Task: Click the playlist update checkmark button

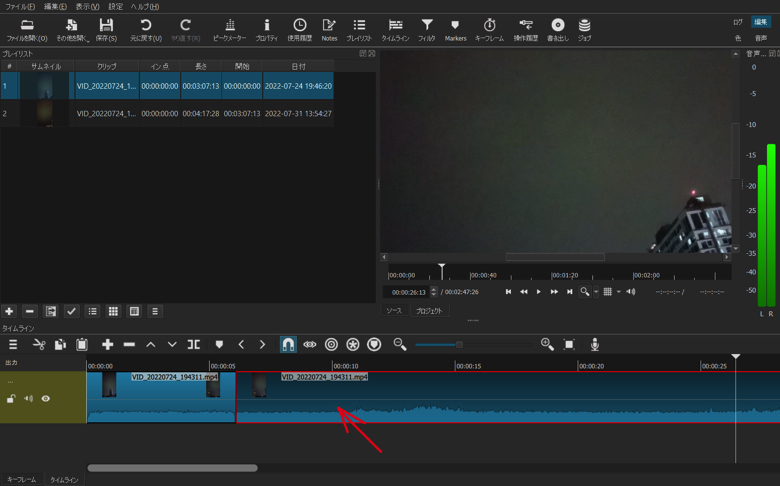Action: point(71,311)
